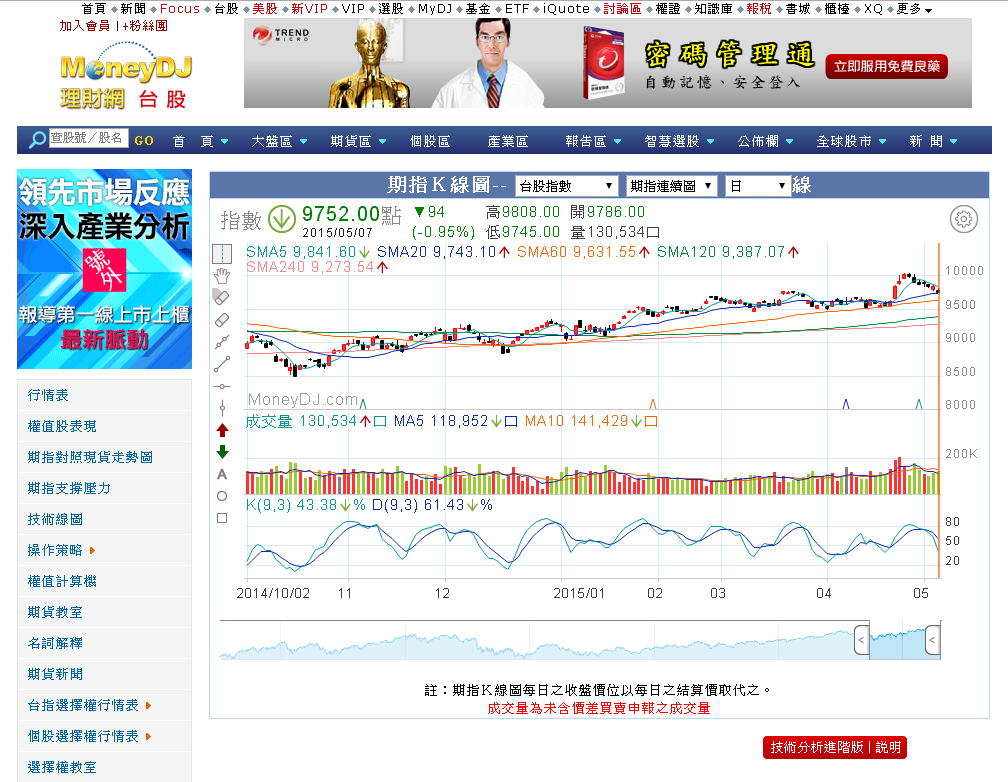The image size is (1008, 782).
Task: Open the 期指連續圖 chart type dropdown
Action: (671, 186)
